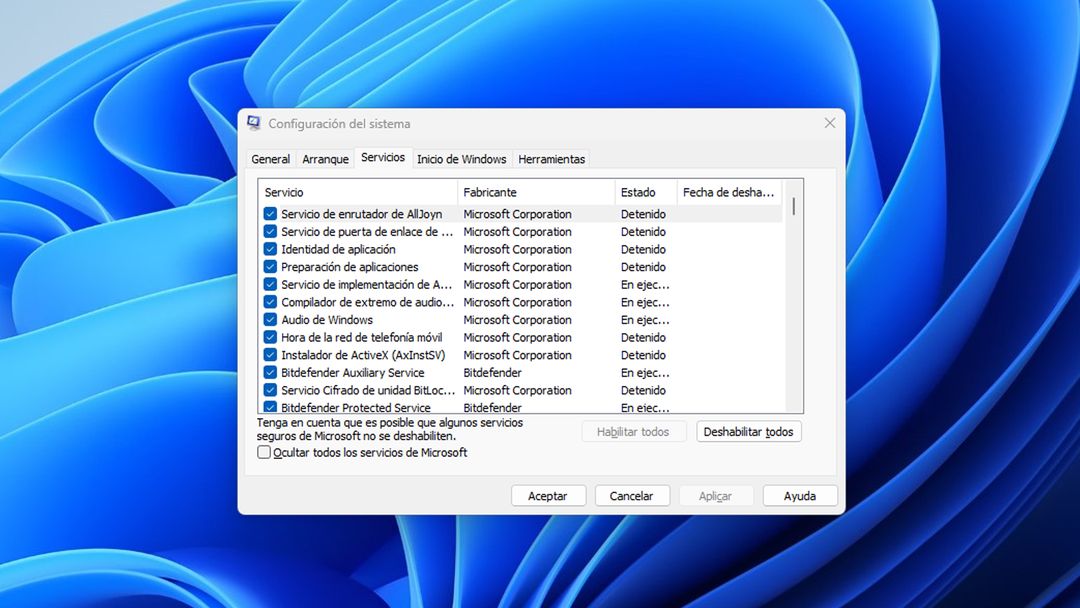
Task: Click the scrollbar down arrow
Action: pyautogui.click(x=795, y=407)
